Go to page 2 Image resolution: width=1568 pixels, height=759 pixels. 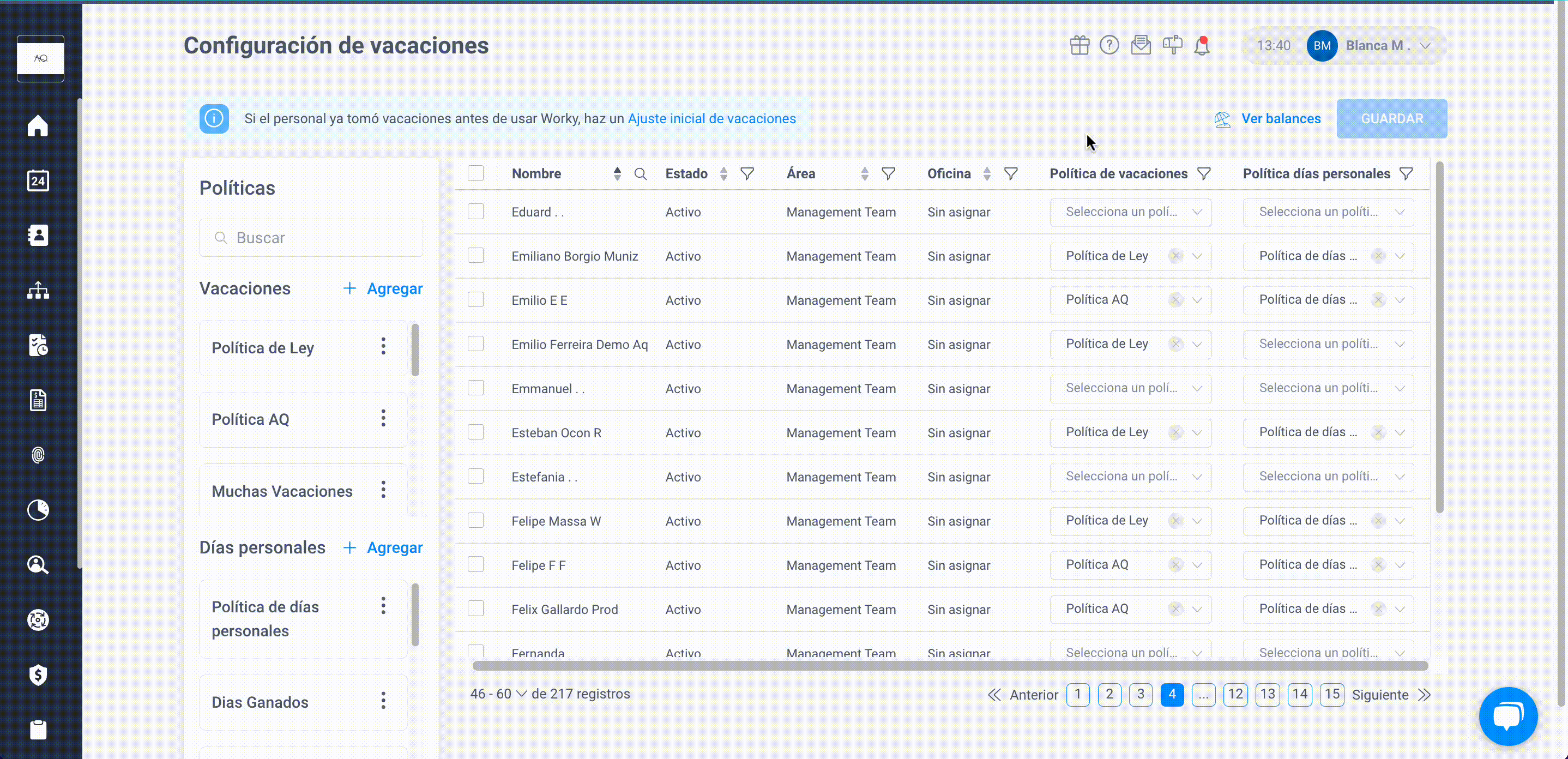(1109, 695)
